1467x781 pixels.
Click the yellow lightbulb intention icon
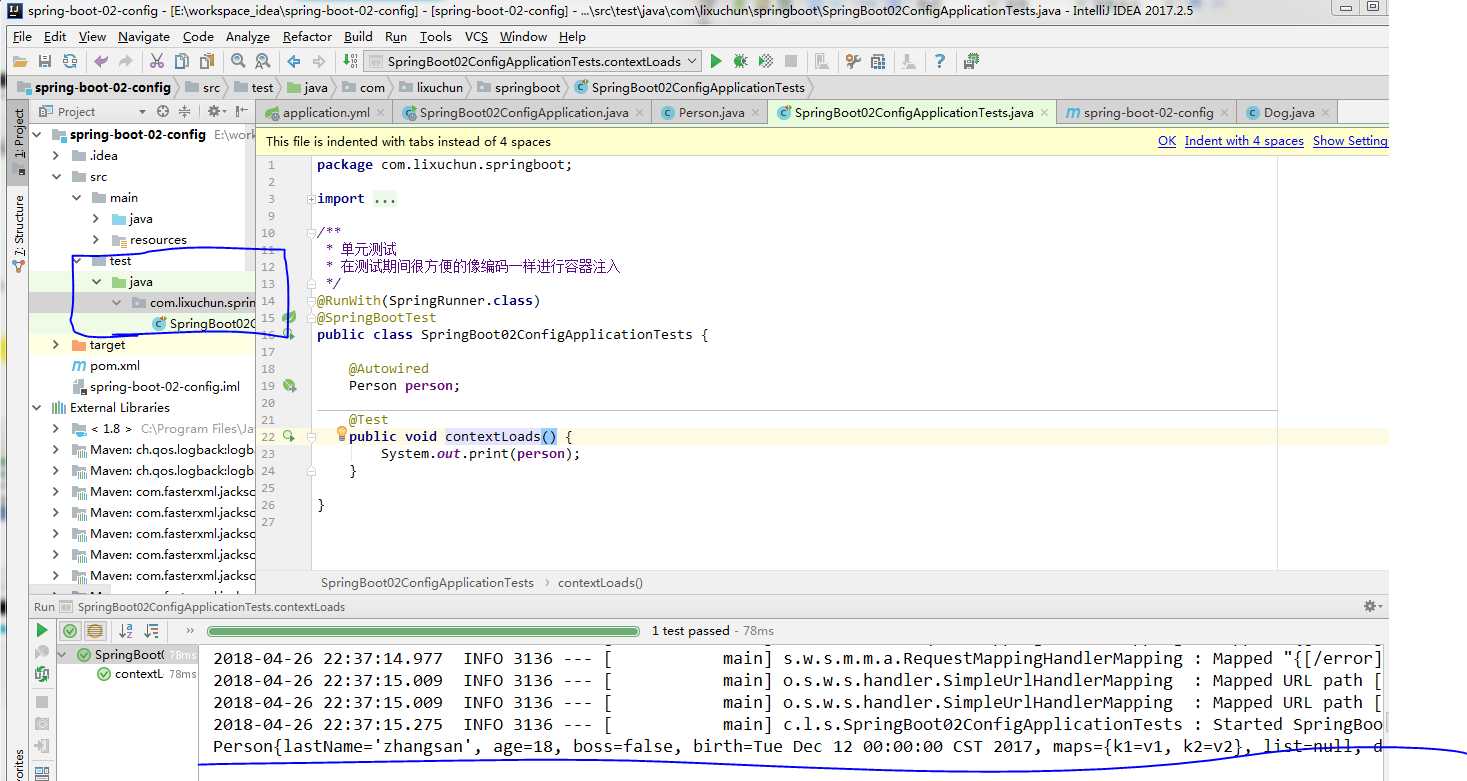[341, 435]
